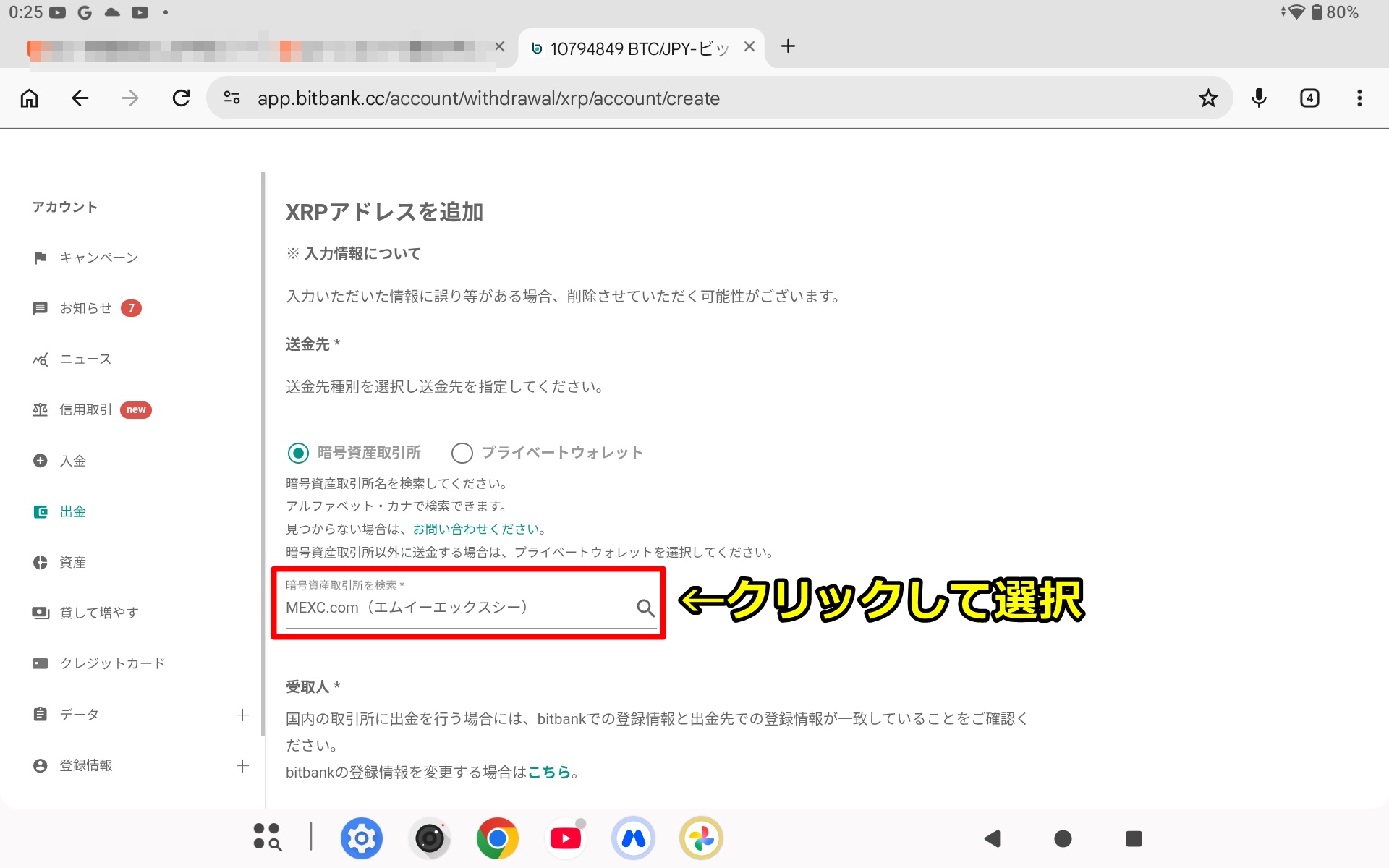Go back to the previous page
The height and width of the screenshot is (868, 1389).
tap(80, 98)
